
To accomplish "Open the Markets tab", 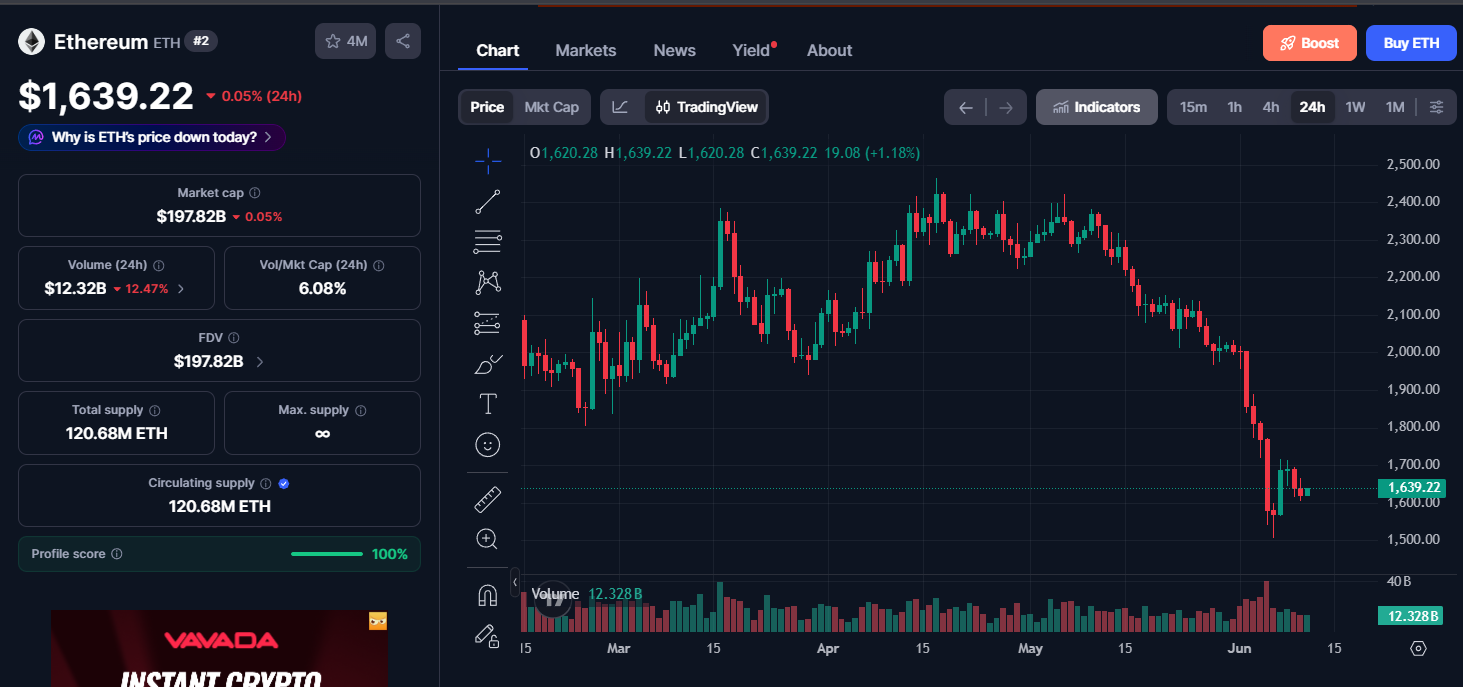I will (x=586, y=50).
